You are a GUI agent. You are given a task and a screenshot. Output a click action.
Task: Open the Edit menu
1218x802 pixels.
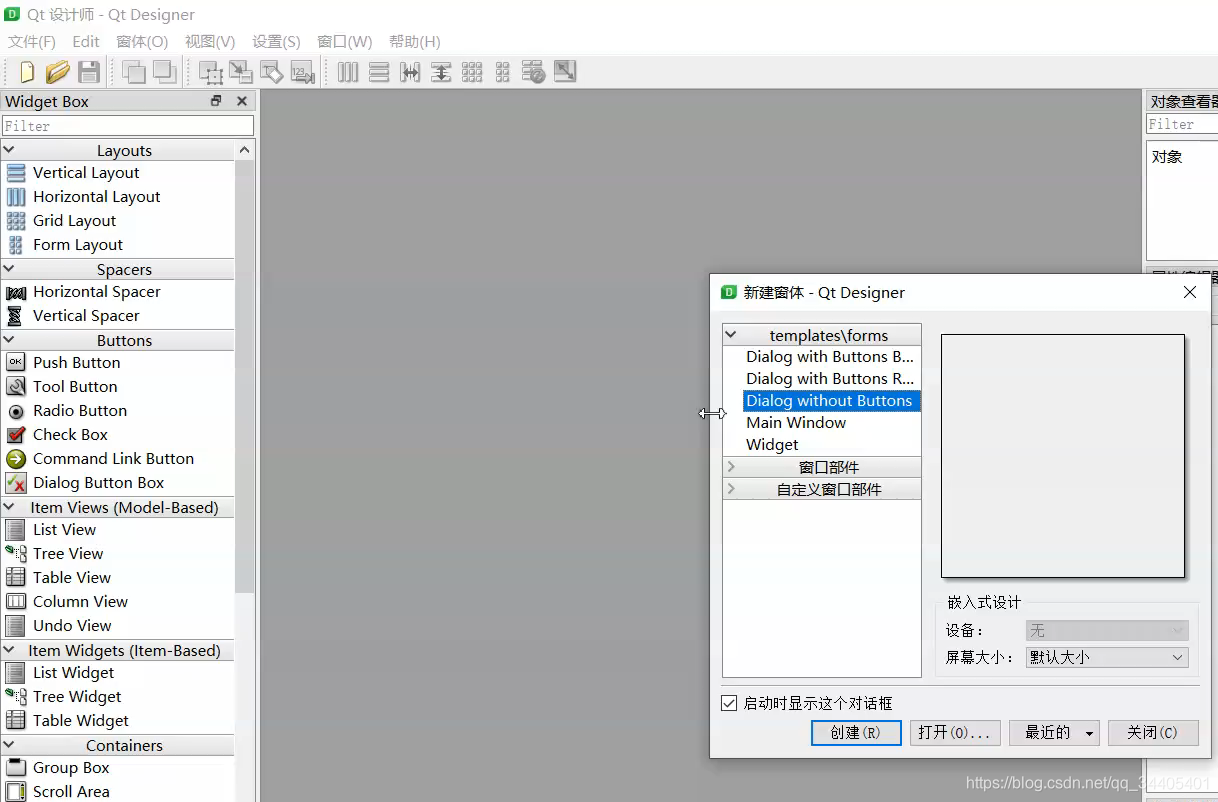[x=86, y=42]
